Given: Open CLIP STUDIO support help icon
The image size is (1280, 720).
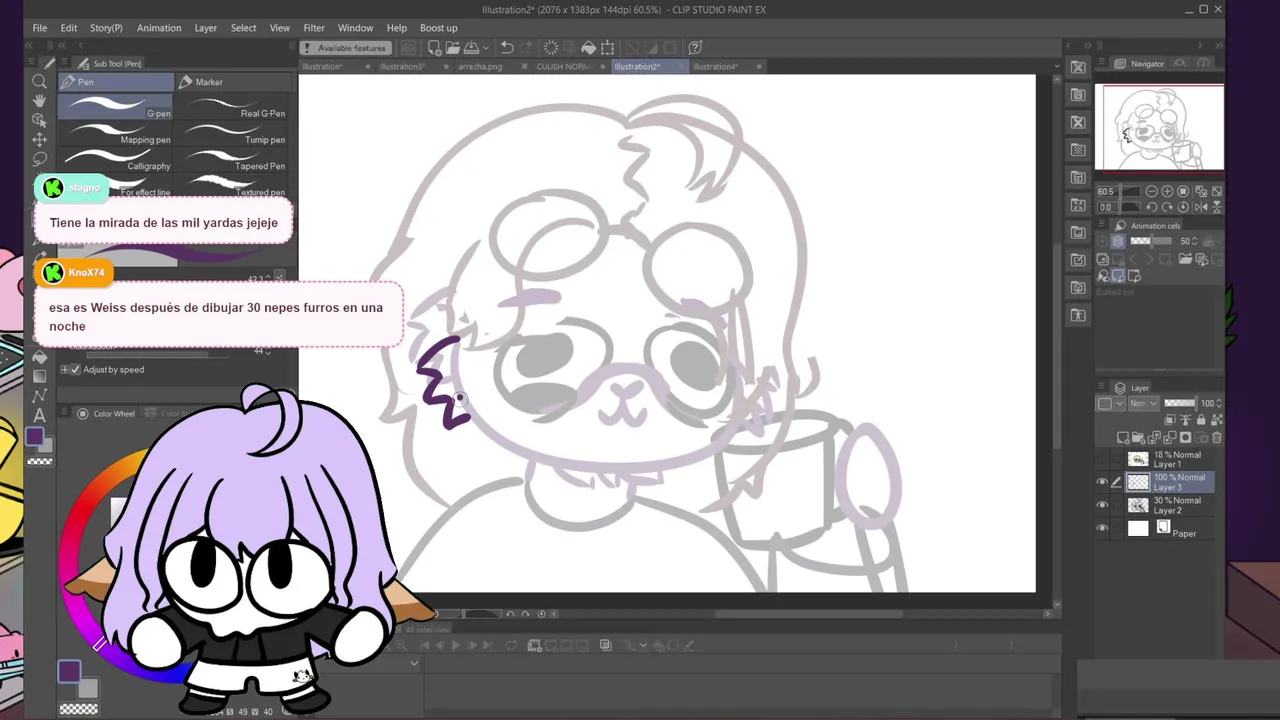Looking at the screenshot, I should click(x=696, y=48).
